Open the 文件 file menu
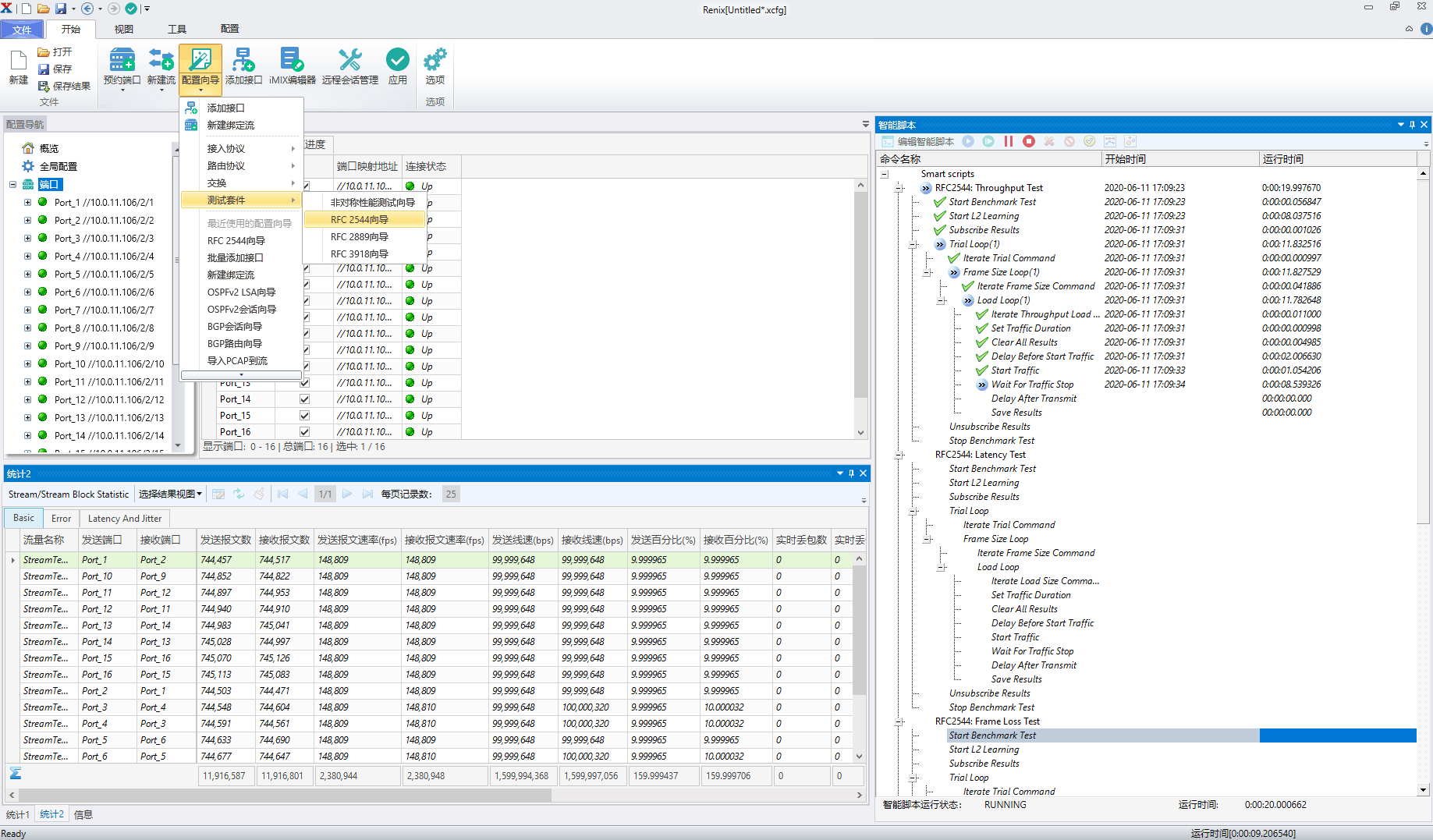Viewport: 1433px width, 840px height. tap(22, 30)
